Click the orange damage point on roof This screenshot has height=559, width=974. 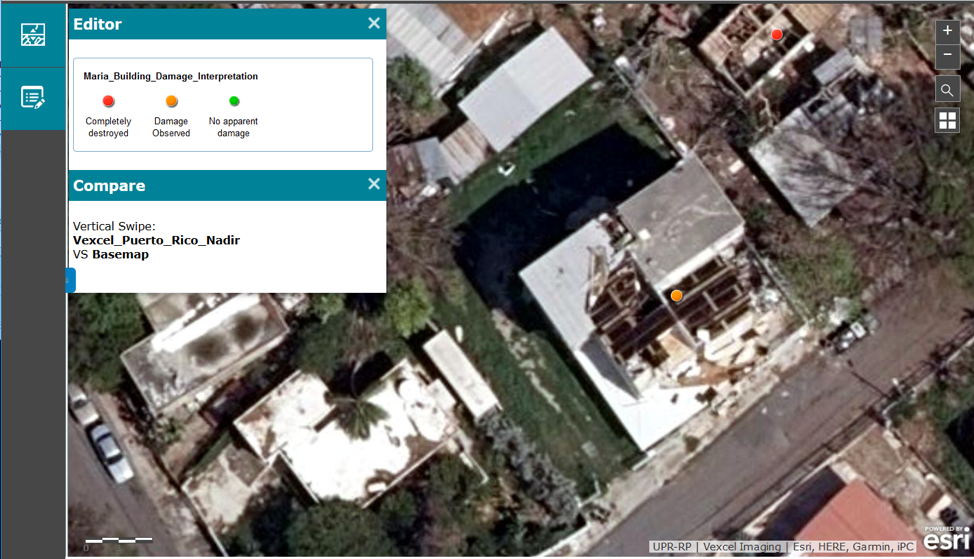(676, 296)
